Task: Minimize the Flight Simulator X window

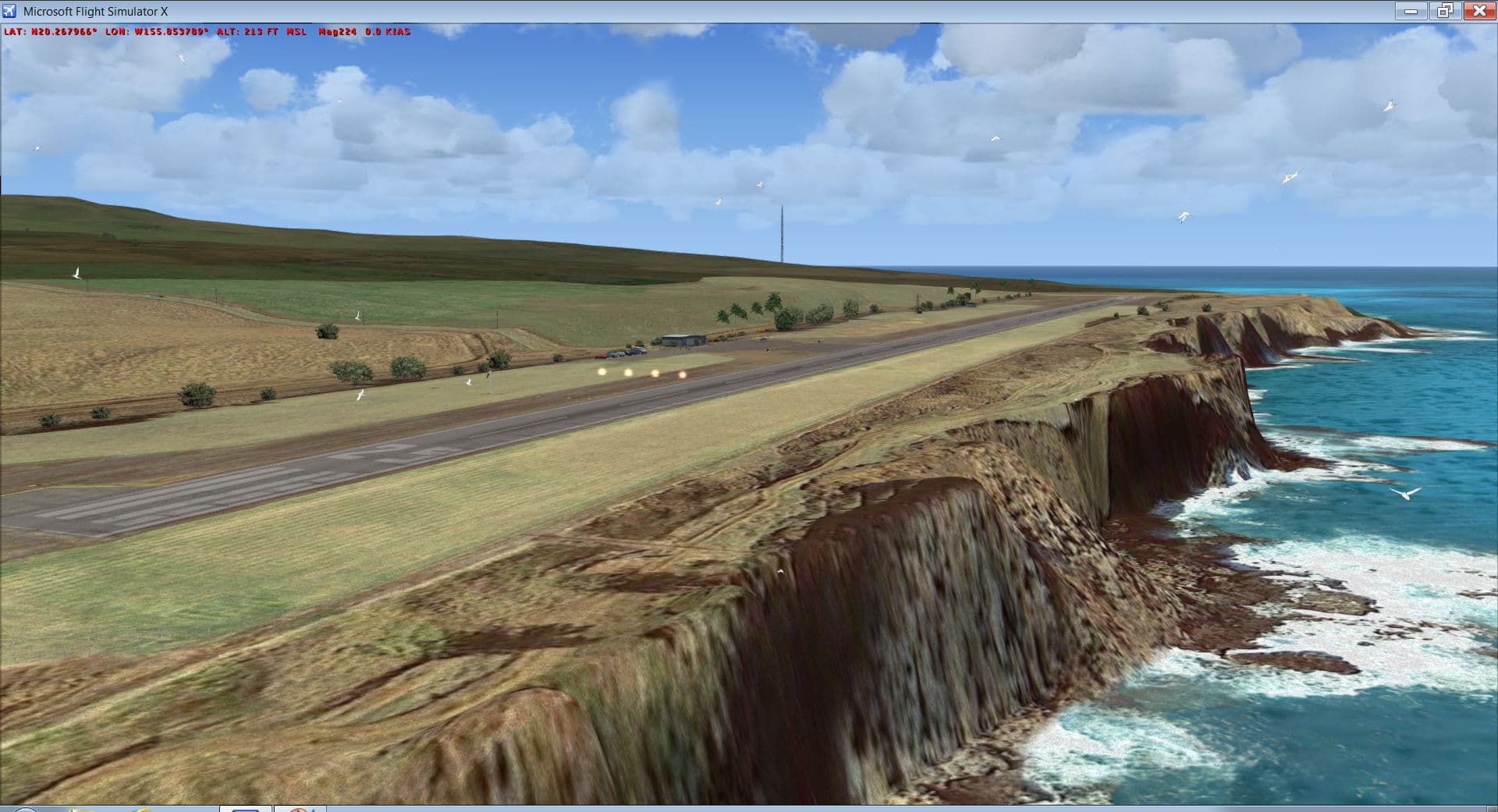Action: pyautogui.click(x=1411, y=11)
